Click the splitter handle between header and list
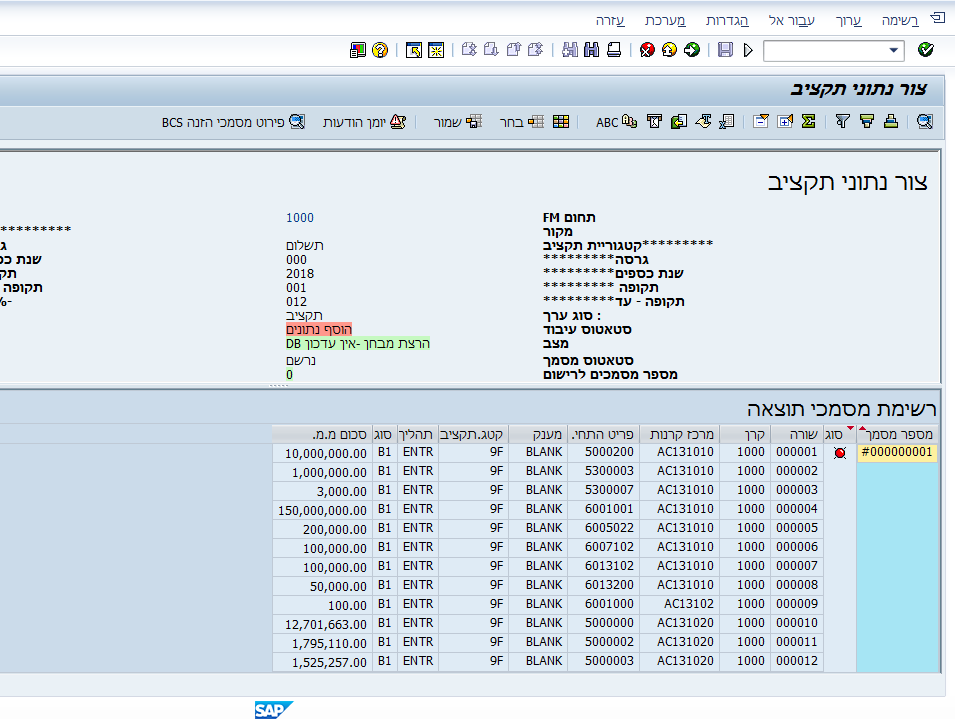The width and height of the screenshot is (955, 719). [279, 385]
